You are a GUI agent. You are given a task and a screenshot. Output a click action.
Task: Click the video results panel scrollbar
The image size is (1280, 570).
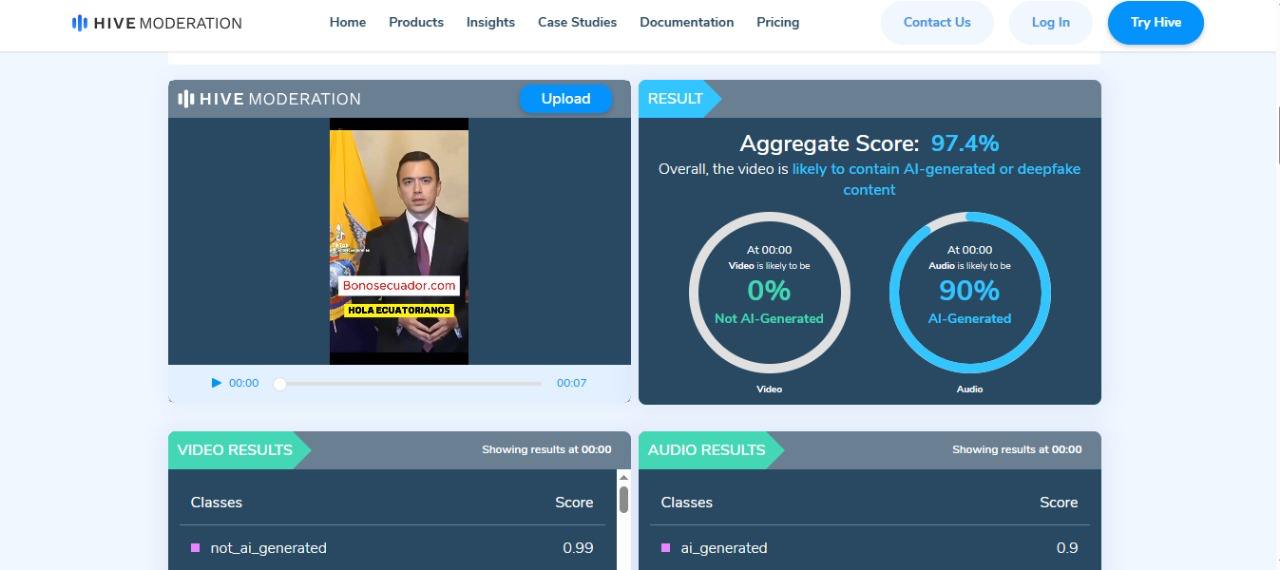pos(623,500)
